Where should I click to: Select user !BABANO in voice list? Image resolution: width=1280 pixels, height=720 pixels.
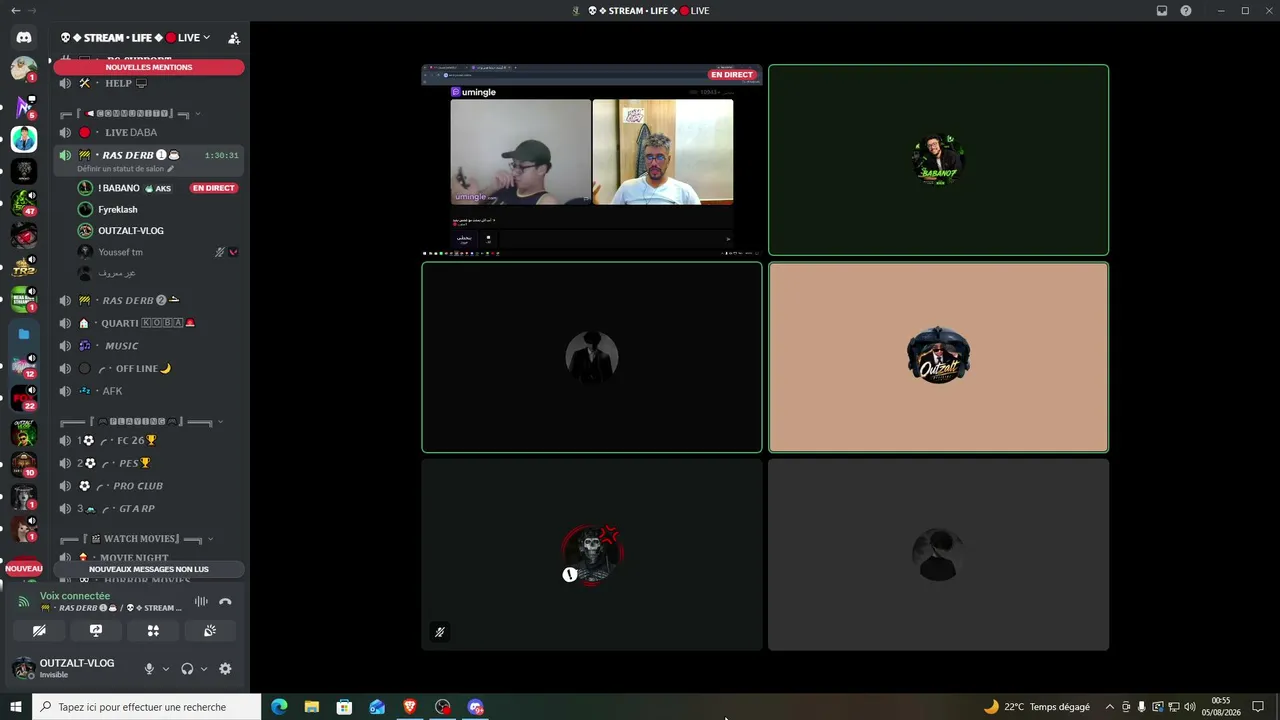[158, 188]
